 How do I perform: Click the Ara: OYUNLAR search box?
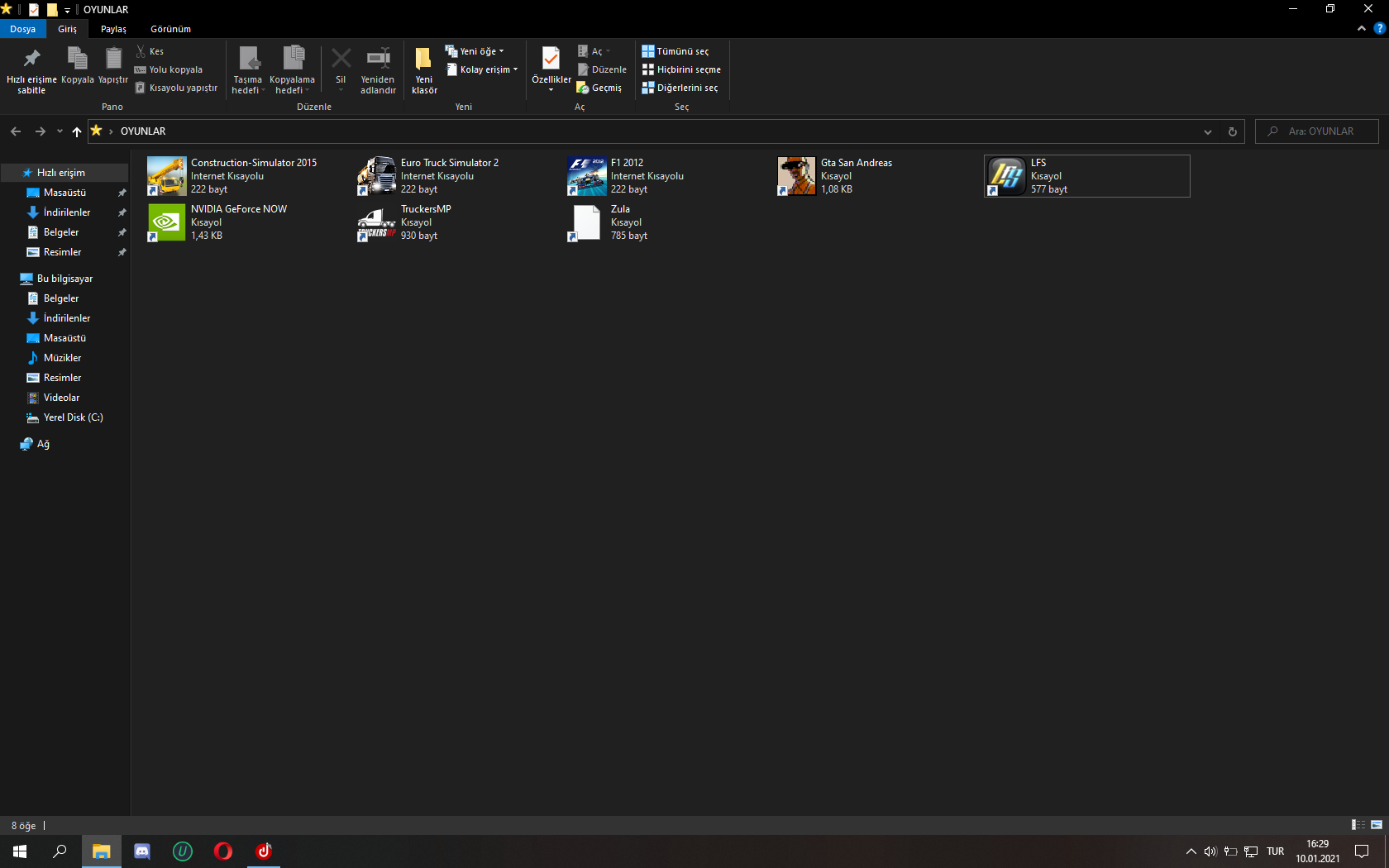(1317, 131)
